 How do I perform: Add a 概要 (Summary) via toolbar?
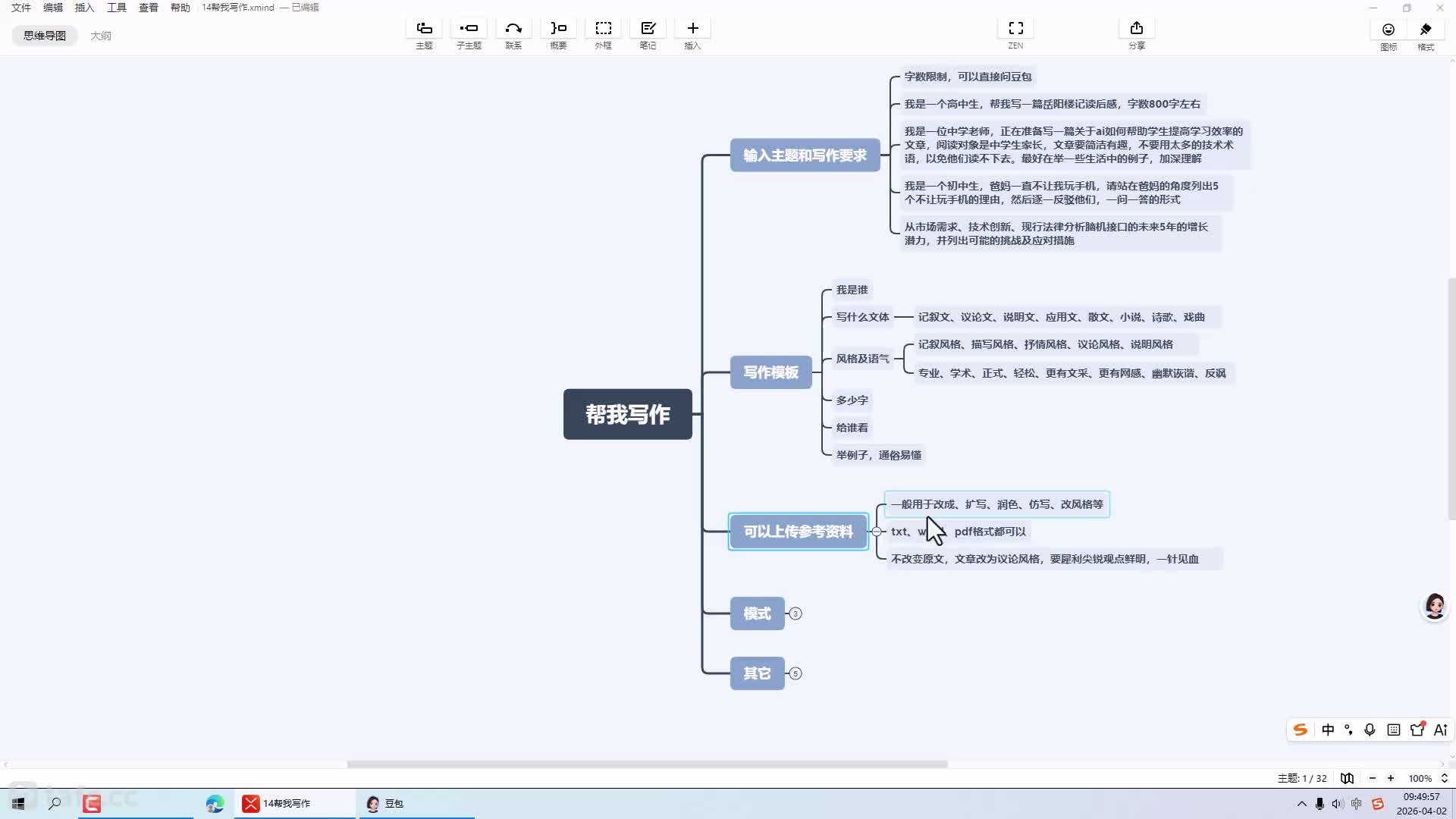pyautogui.click(x=558, y=29)
